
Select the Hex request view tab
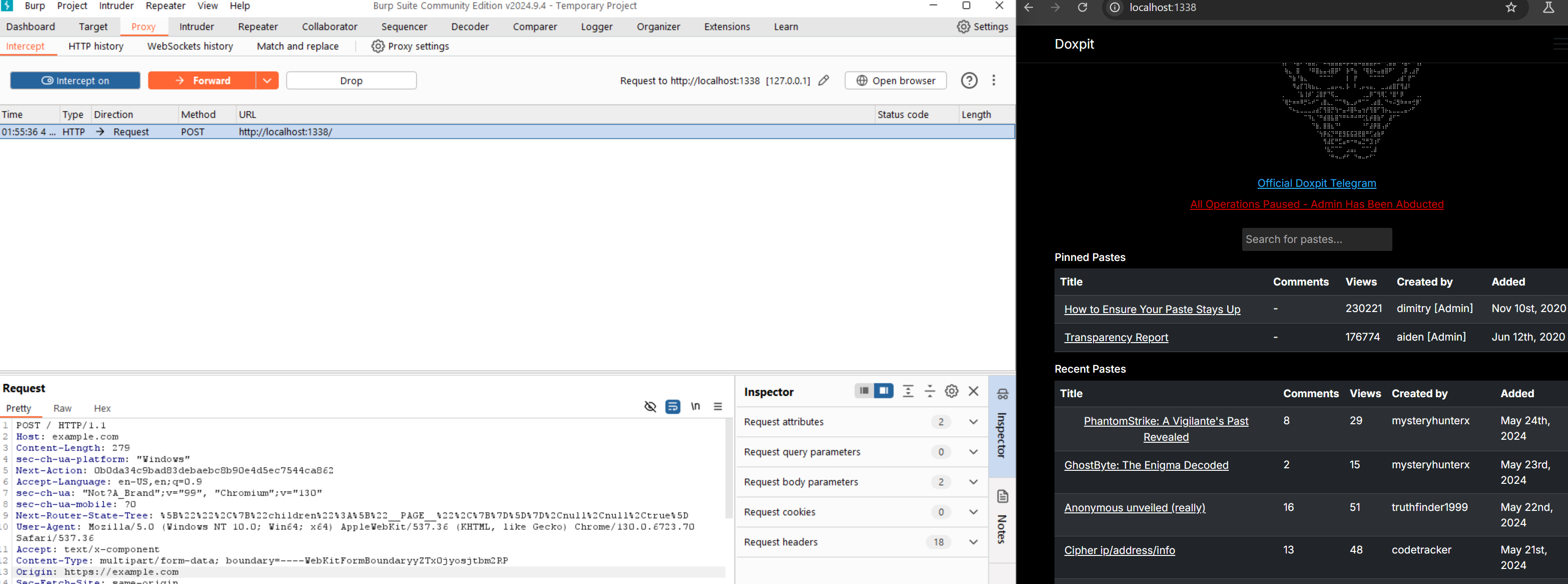point(102,409)
